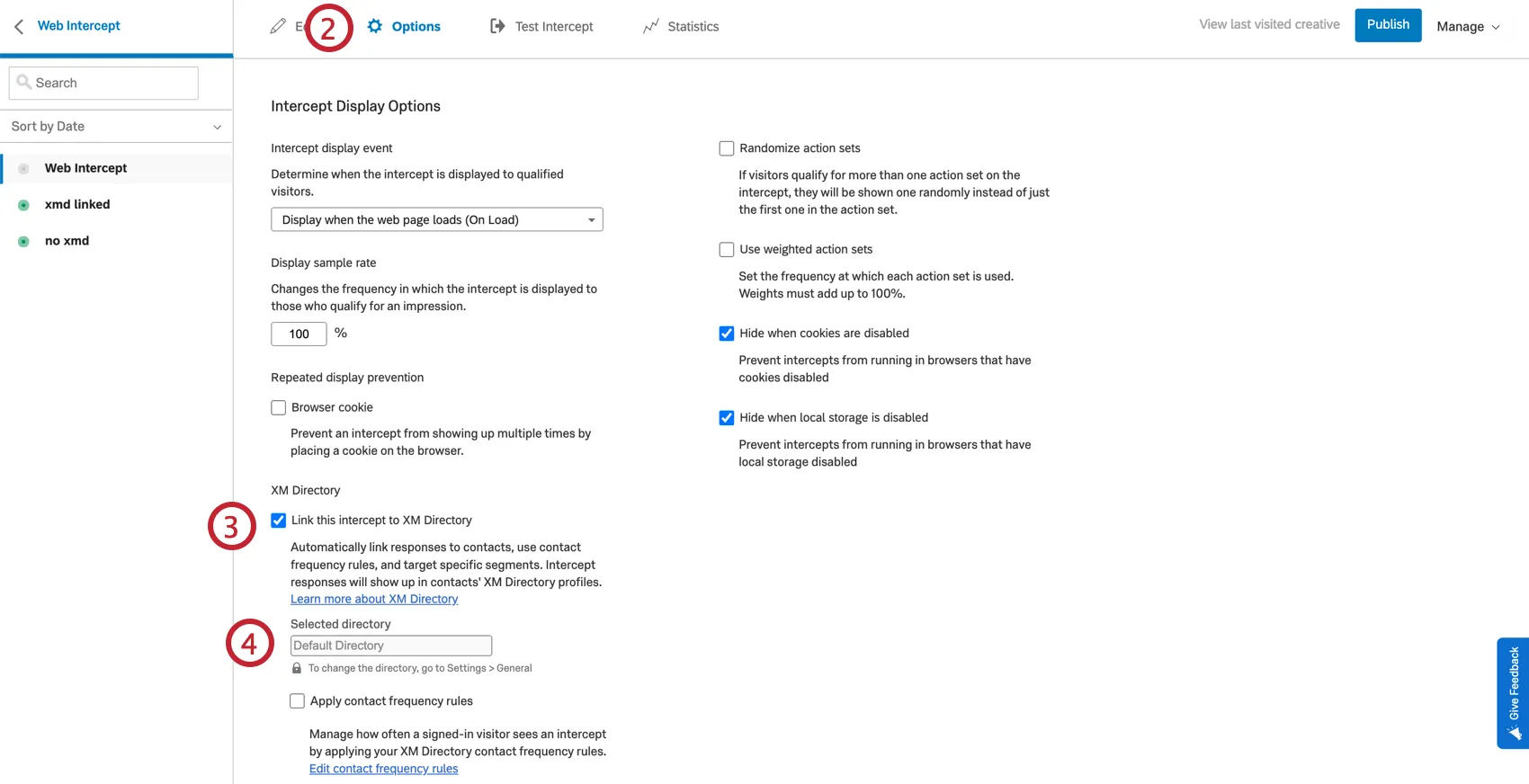Click the back arrow beside Web Intercept
The image size is (1529, 784).
pos(18,25)
